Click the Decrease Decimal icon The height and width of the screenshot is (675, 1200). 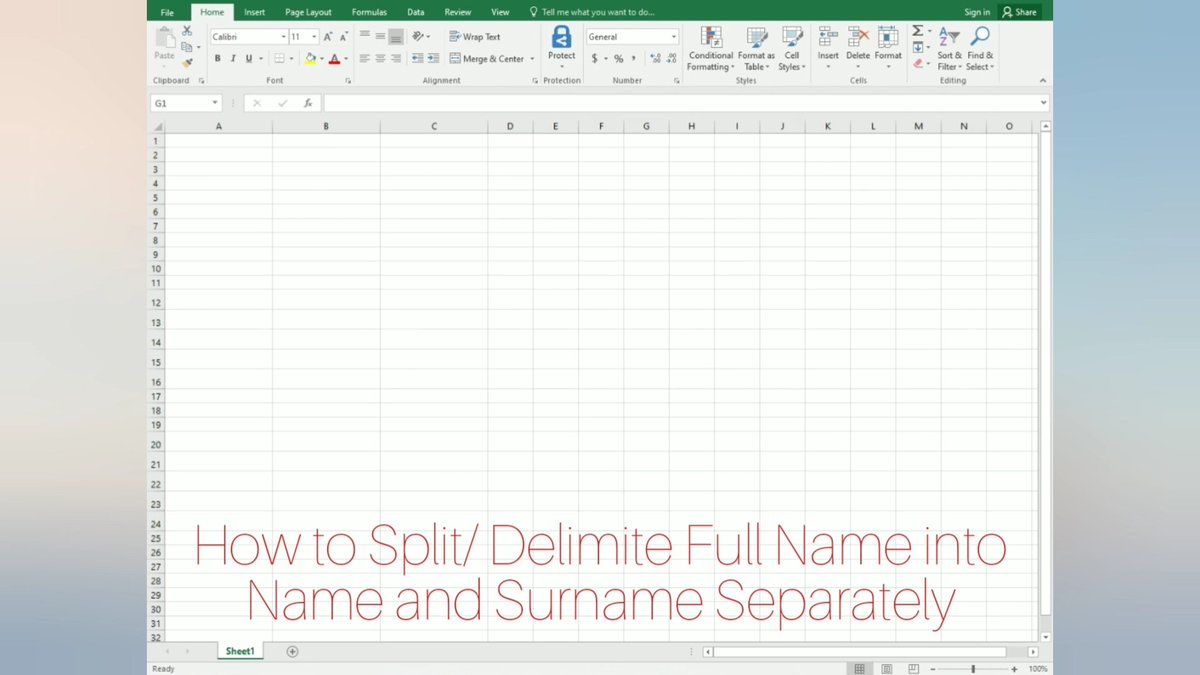pyautogui.click(x=671, y=59)
